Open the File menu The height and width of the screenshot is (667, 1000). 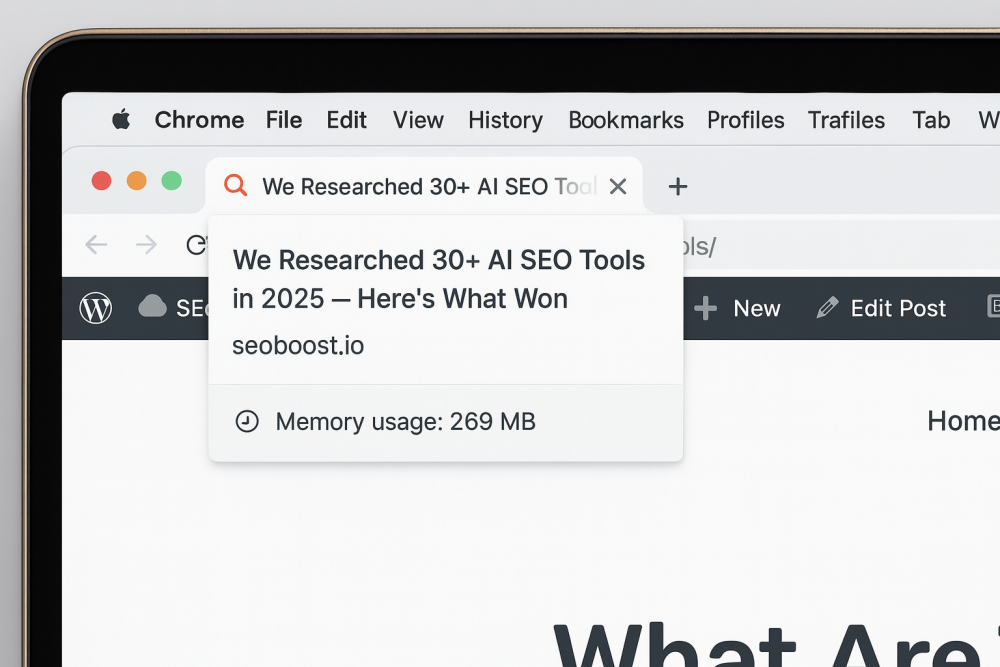pos(284,120)
